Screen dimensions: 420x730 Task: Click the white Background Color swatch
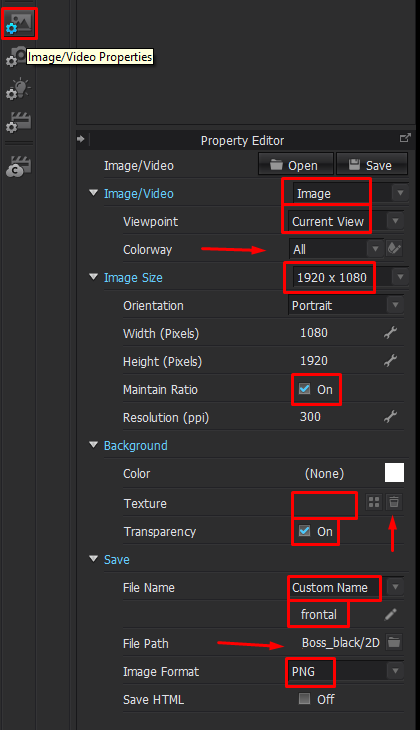click(x=394, y=473)
